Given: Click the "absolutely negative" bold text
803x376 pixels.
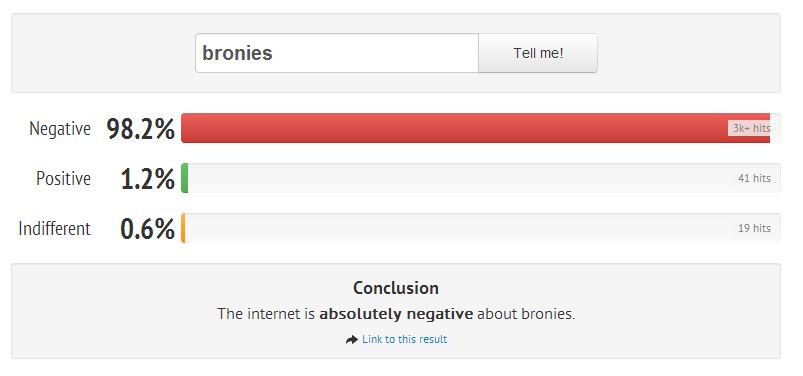Looking at the screenshot, I should 396,314.
